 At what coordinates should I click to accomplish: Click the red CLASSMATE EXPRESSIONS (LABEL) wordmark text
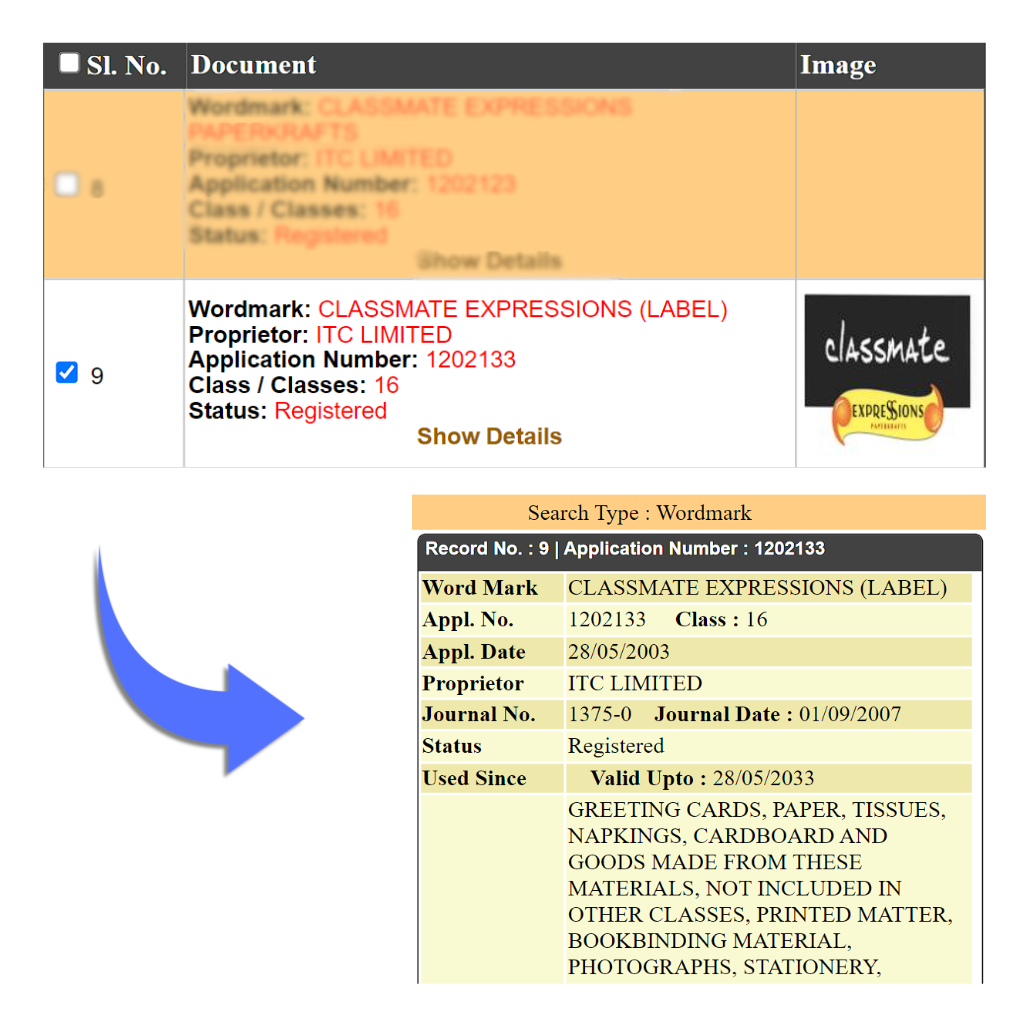[x=522, y=310]
